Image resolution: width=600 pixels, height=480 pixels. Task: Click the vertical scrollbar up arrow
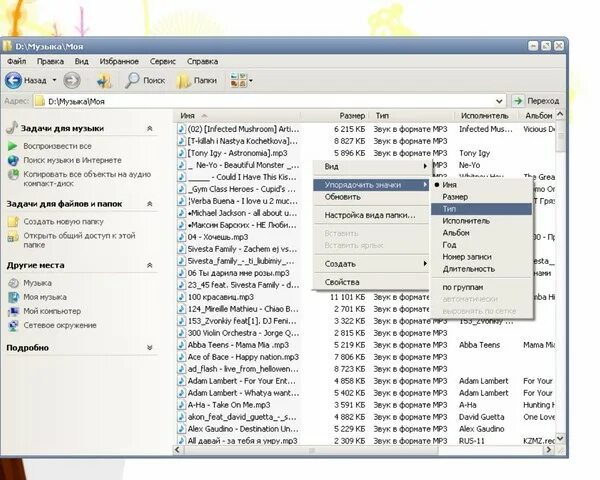coord(559,114)
